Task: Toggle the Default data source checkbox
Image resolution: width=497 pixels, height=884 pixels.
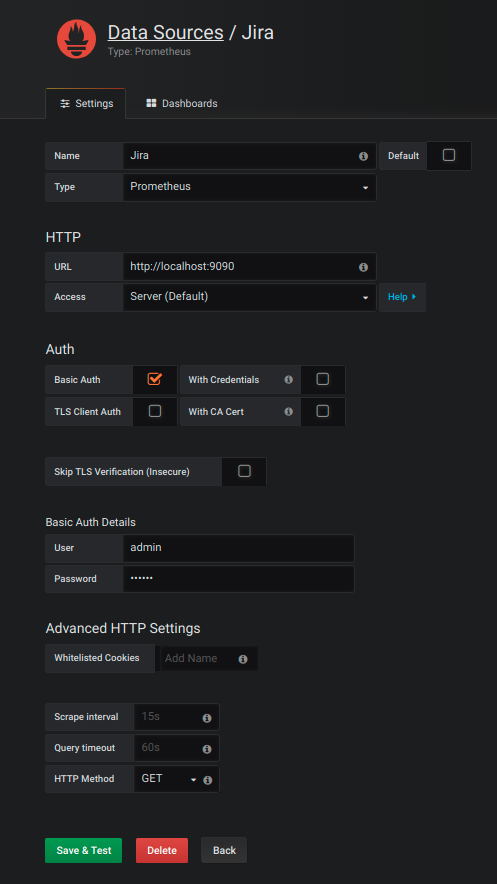Action: click(x=449, y=155)
